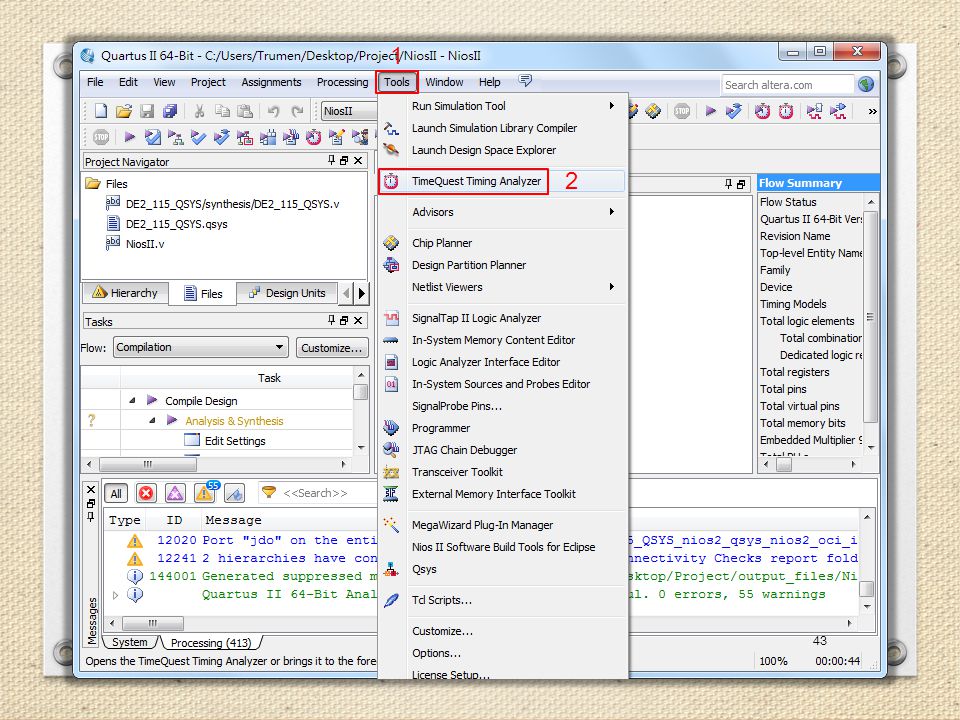Screen dimensions: 960x720
Task: Switch to the Design Units tab
Action: tap(287, 293)
